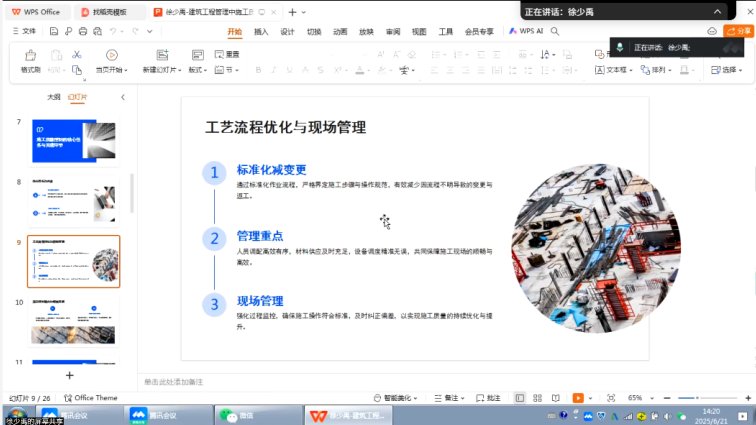Viewport: 756px width, 425px height.
Task: Switch to the Insert (插入) tab
Action: 261,32
